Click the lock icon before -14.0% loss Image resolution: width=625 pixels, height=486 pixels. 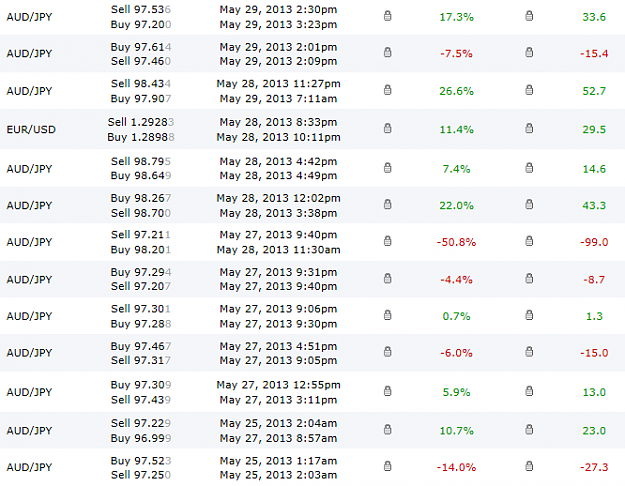(387, 466)
